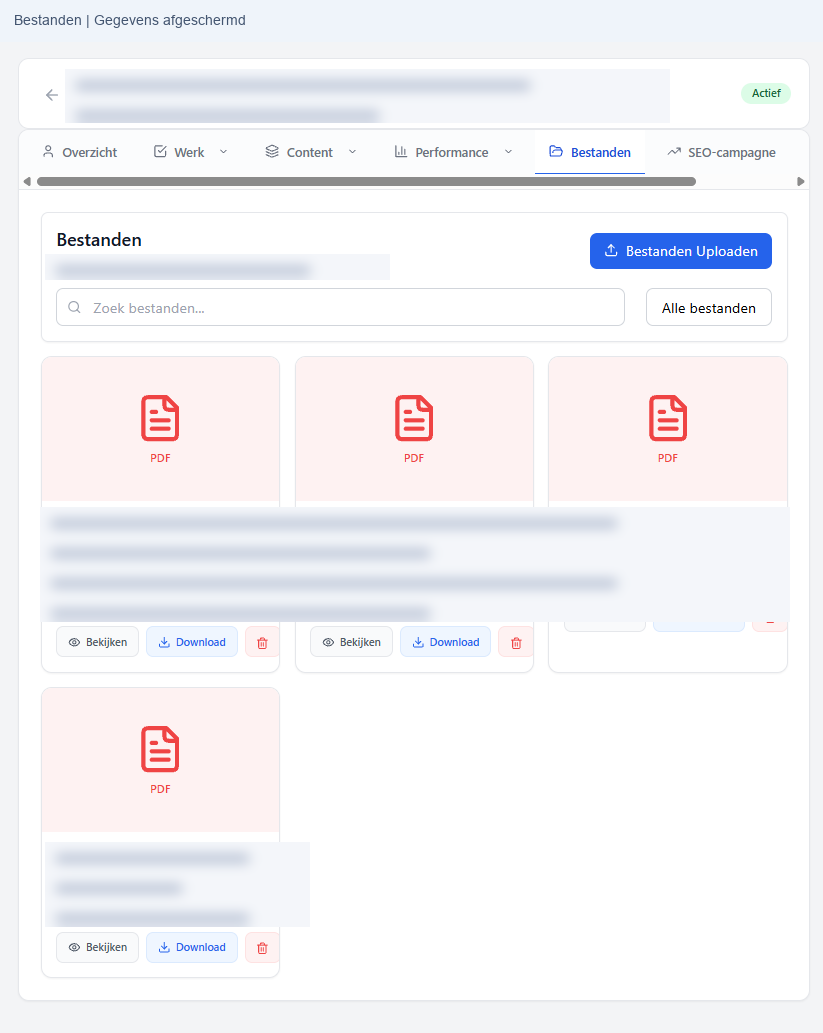Expand the Werk tab chevron

click(223, 152)
